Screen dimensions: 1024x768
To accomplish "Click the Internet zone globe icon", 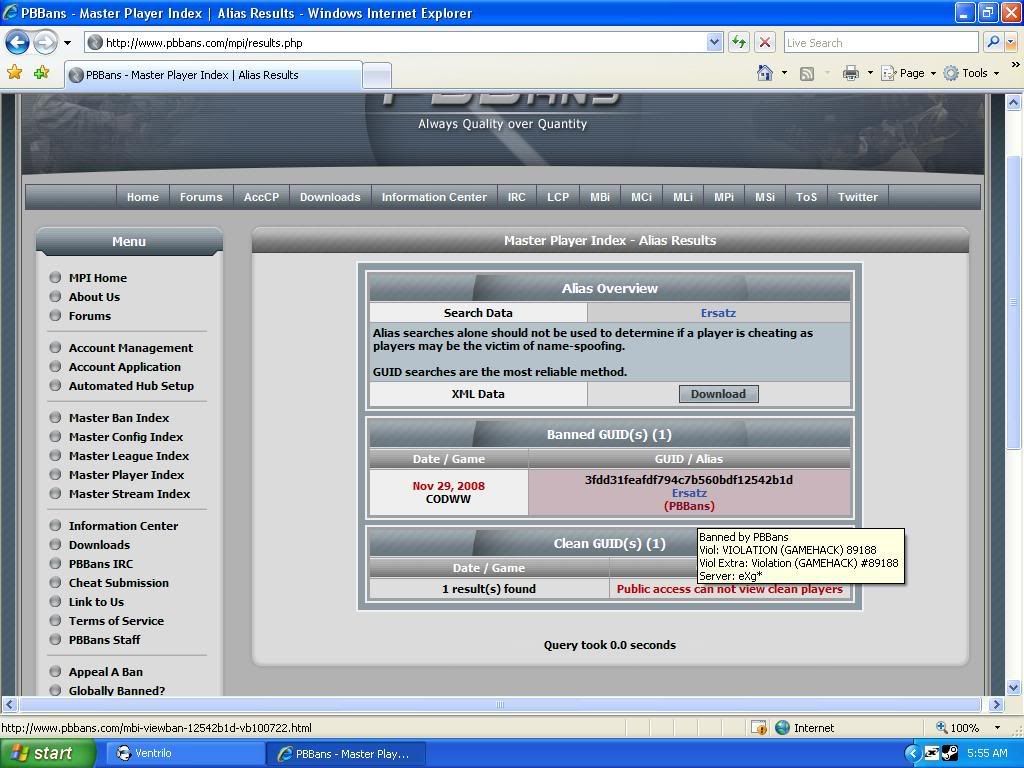I will coord(782,728).
